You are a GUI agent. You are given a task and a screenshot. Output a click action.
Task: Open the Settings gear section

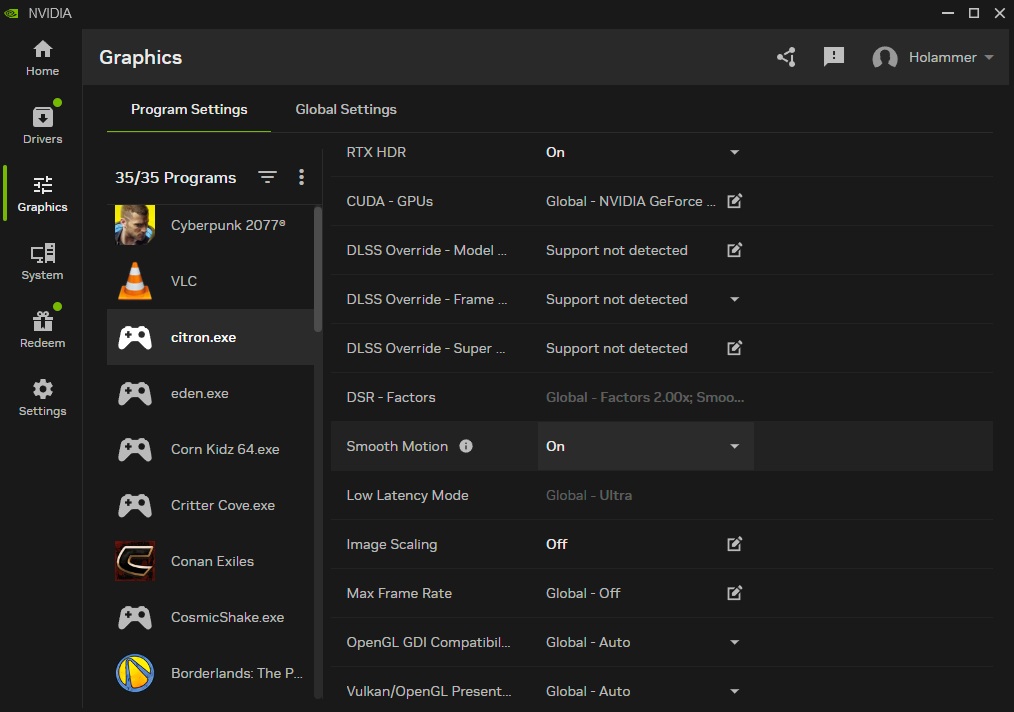[42, 398]
